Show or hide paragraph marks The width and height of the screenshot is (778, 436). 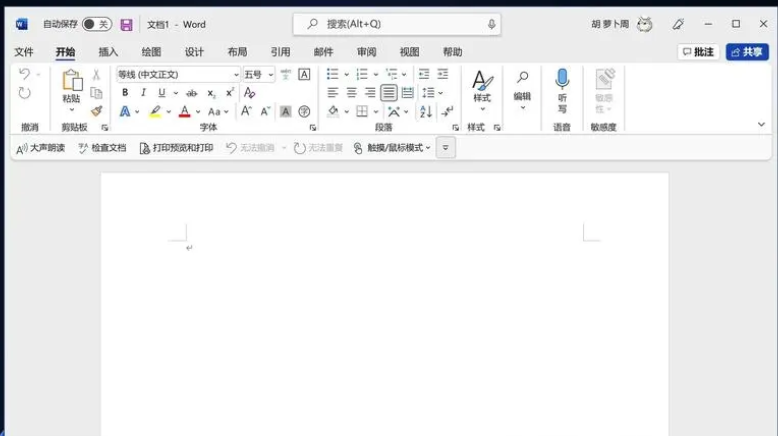click(x=447, y=112)
